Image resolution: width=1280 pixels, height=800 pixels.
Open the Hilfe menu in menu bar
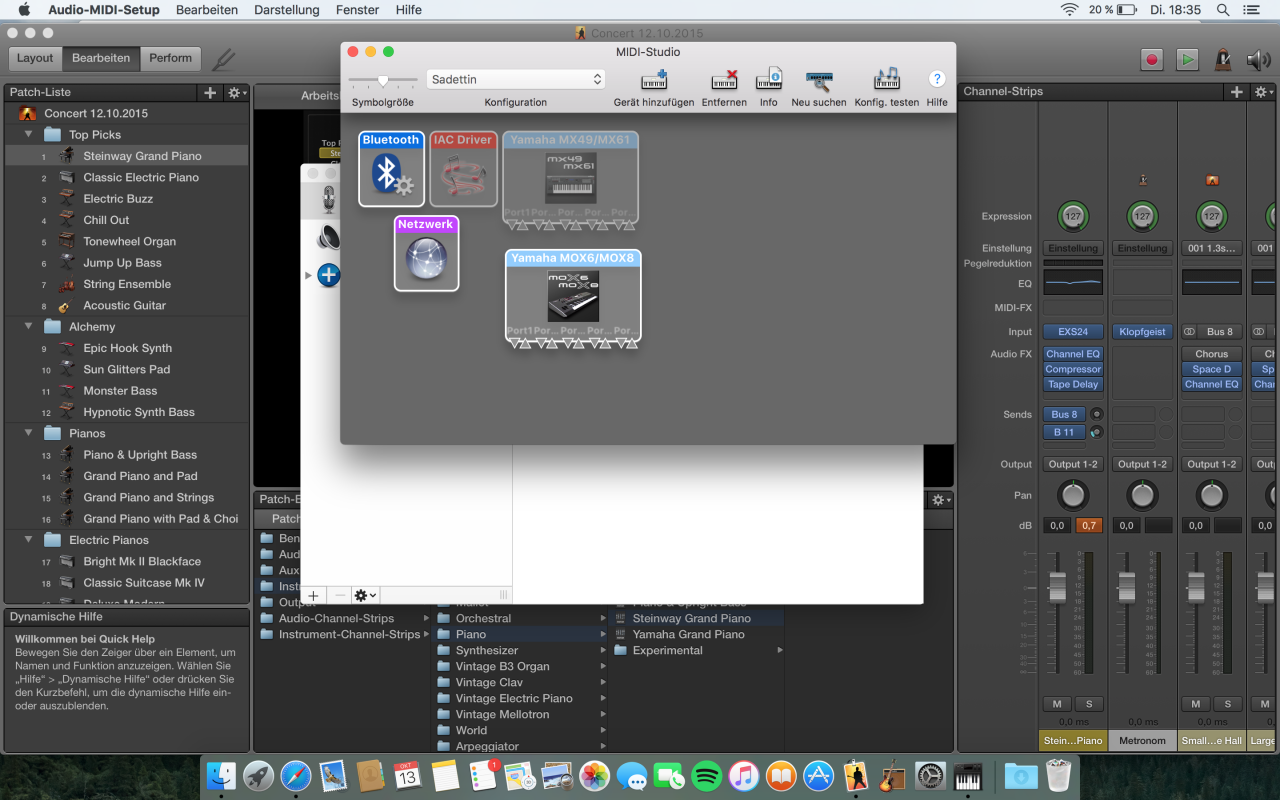pos(409,9)
